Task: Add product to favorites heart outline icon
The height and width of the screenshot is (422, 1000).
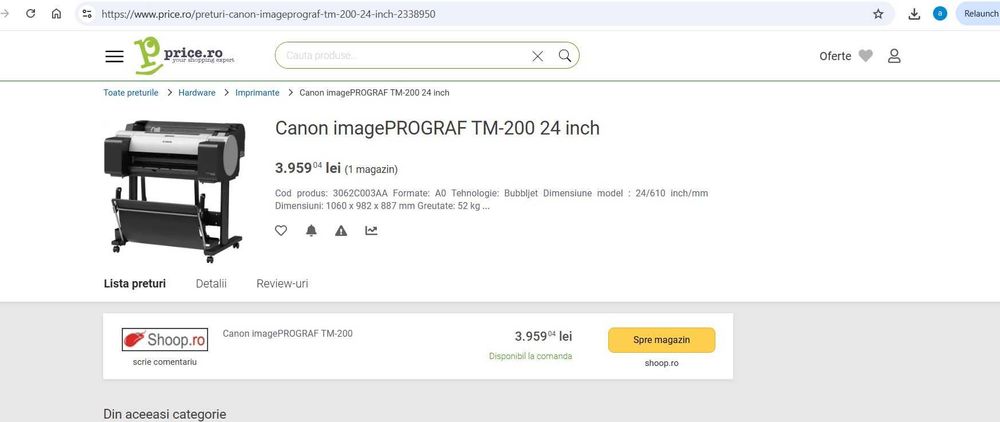Action: (x=281, y=231)
